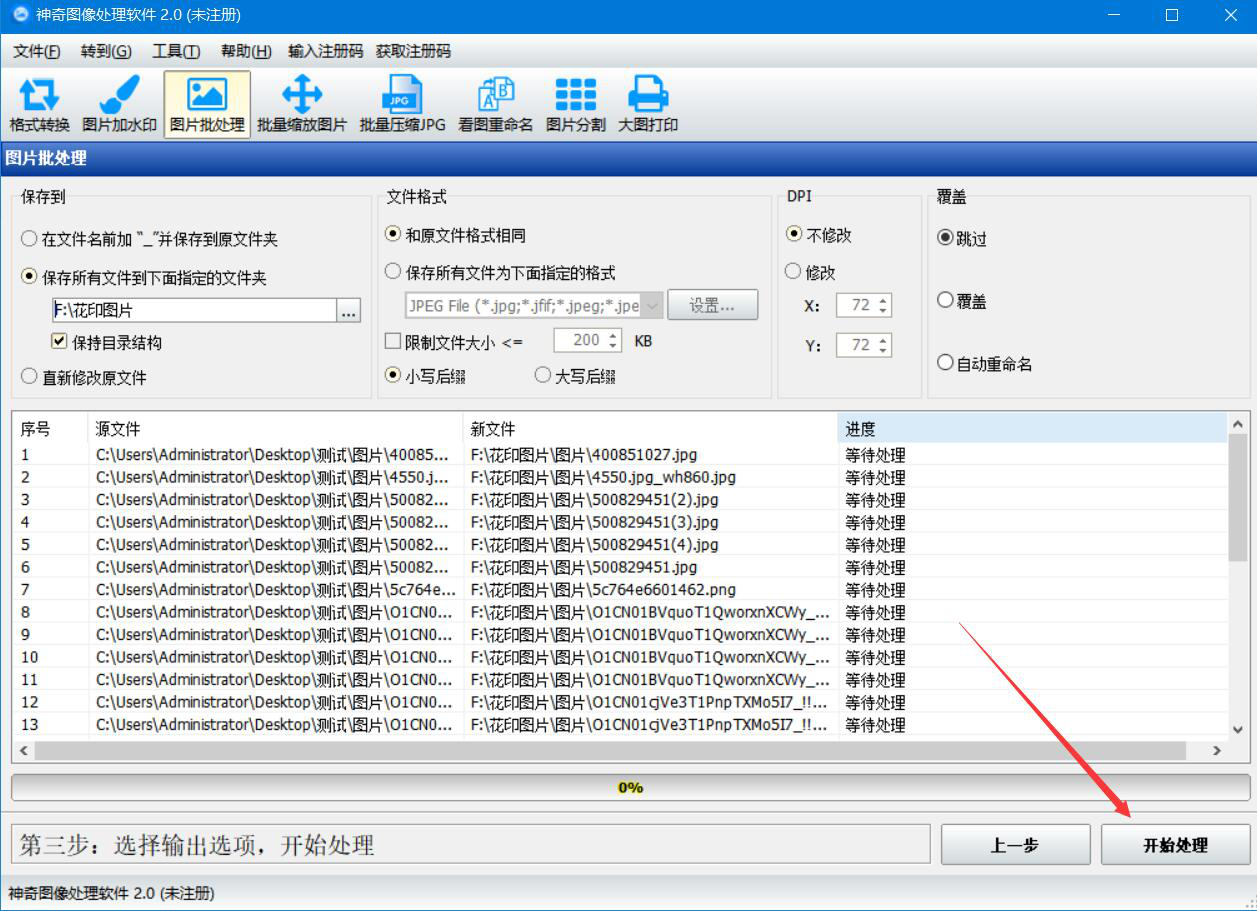Select row with 500829451(4).jpg
Viewport: 1257px width, 911px height.
point(620,545)
